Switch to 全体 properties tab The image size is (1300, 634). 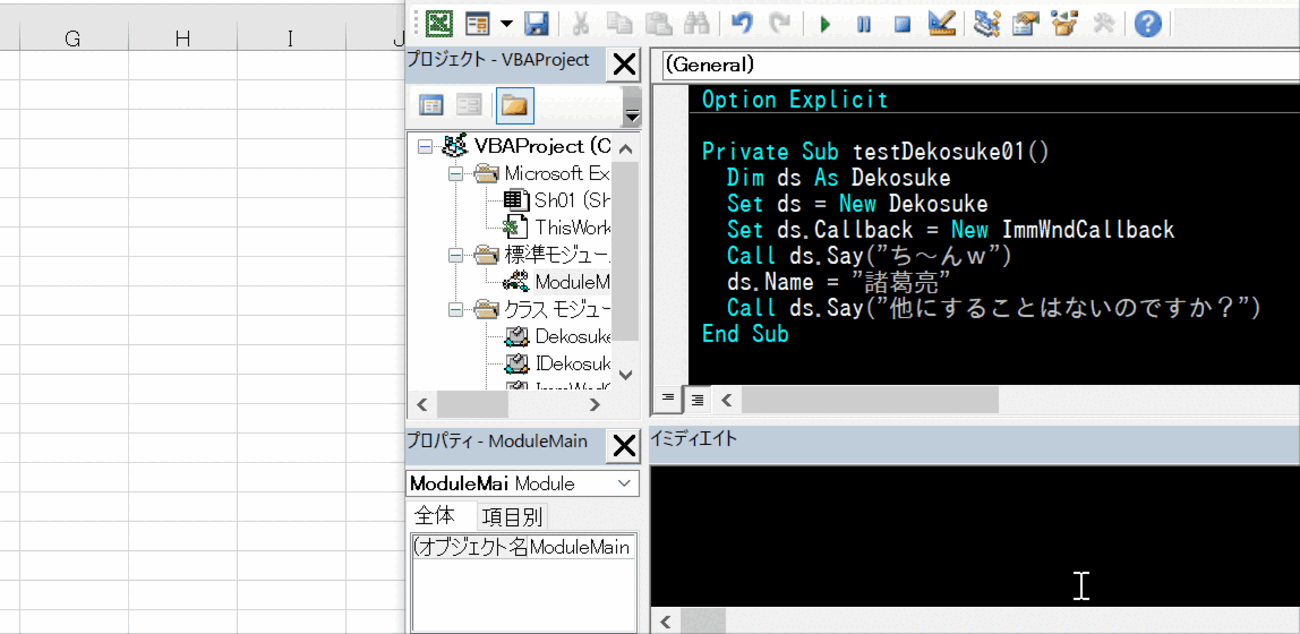click(435, 516)
